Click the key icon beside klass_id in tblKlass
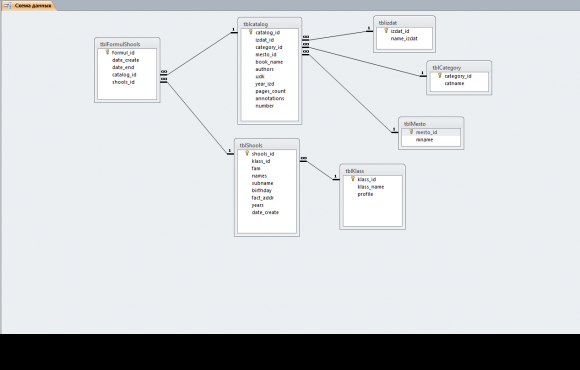 click(353, 179)
